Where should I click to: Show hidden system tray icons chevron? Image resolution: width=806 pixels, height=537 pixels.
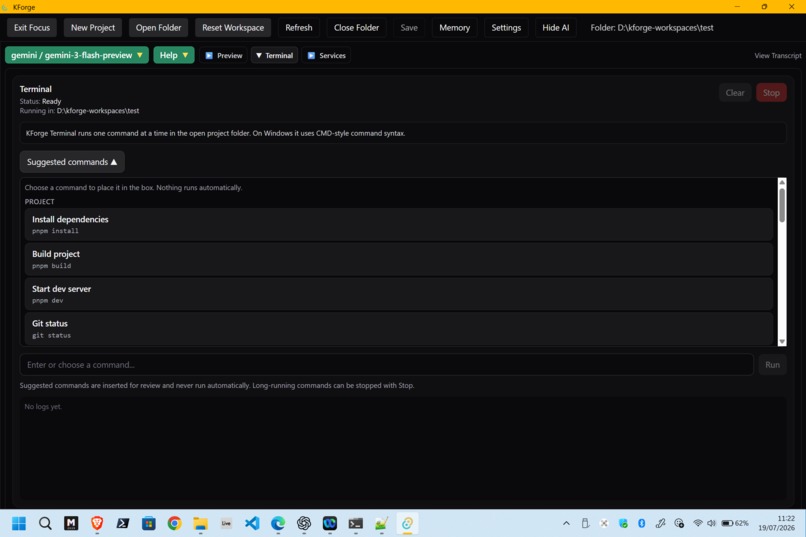[x=566, y=523]
